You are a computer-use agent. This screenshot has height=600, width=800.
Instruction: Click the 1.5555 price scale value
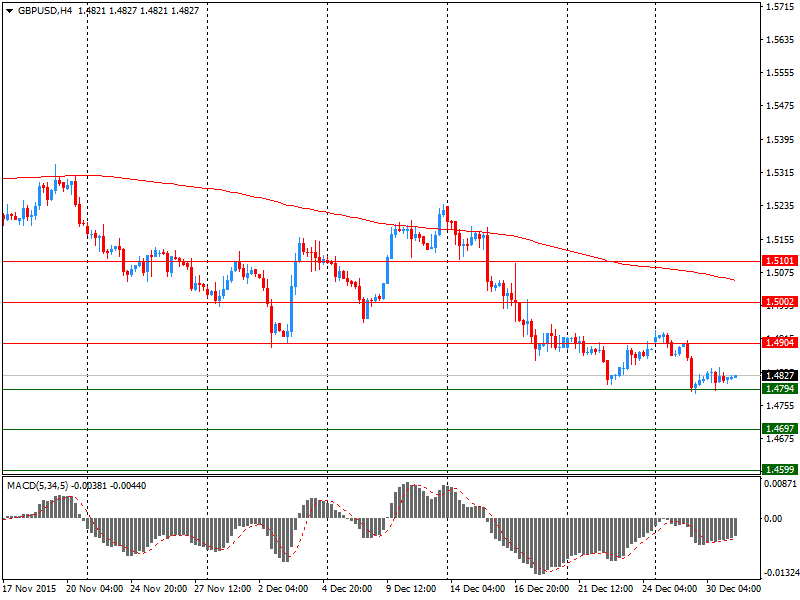tap(780, 73)
